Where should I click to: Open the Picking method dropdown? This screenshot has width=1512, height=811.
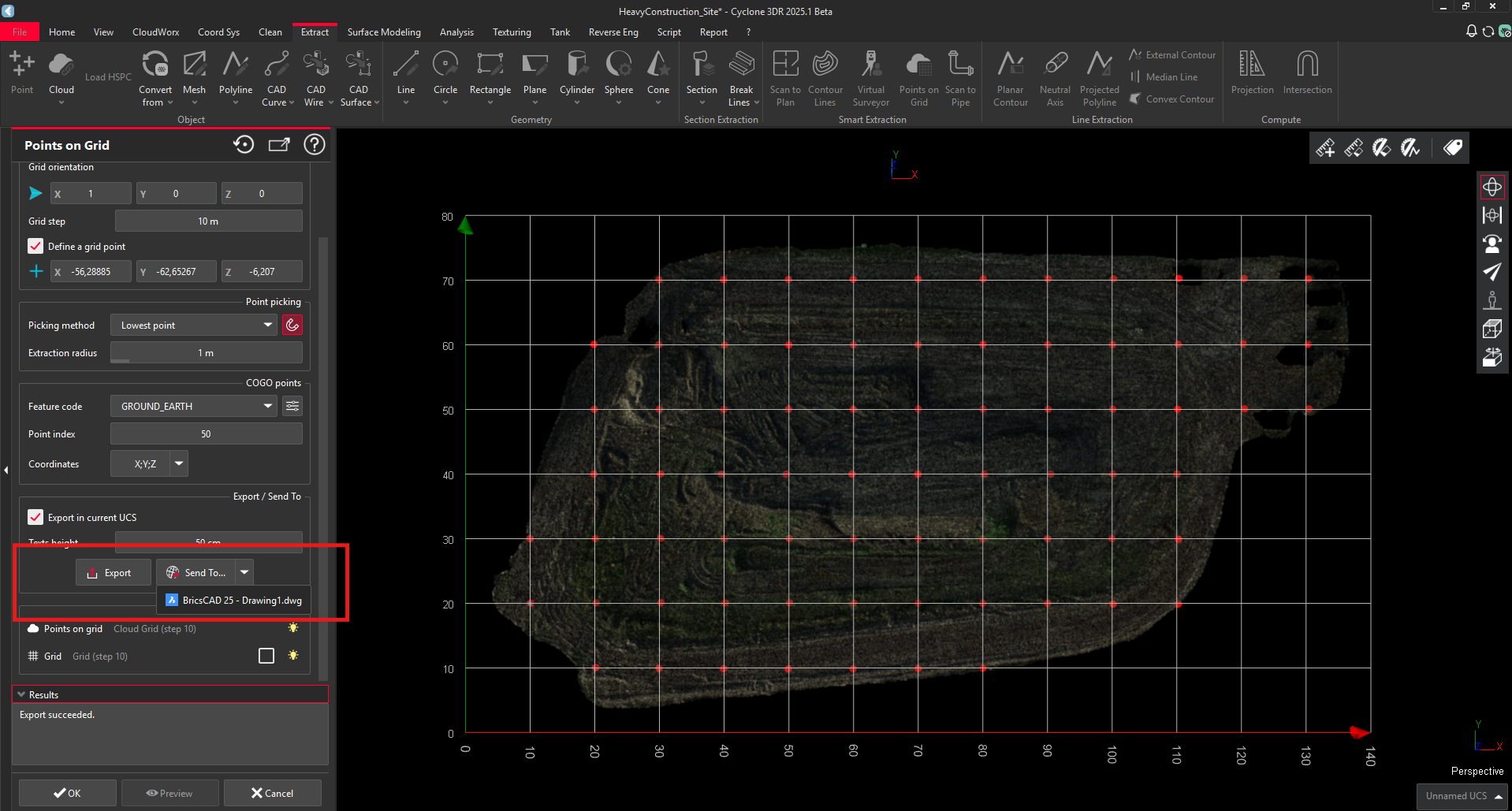click(266, 325)
